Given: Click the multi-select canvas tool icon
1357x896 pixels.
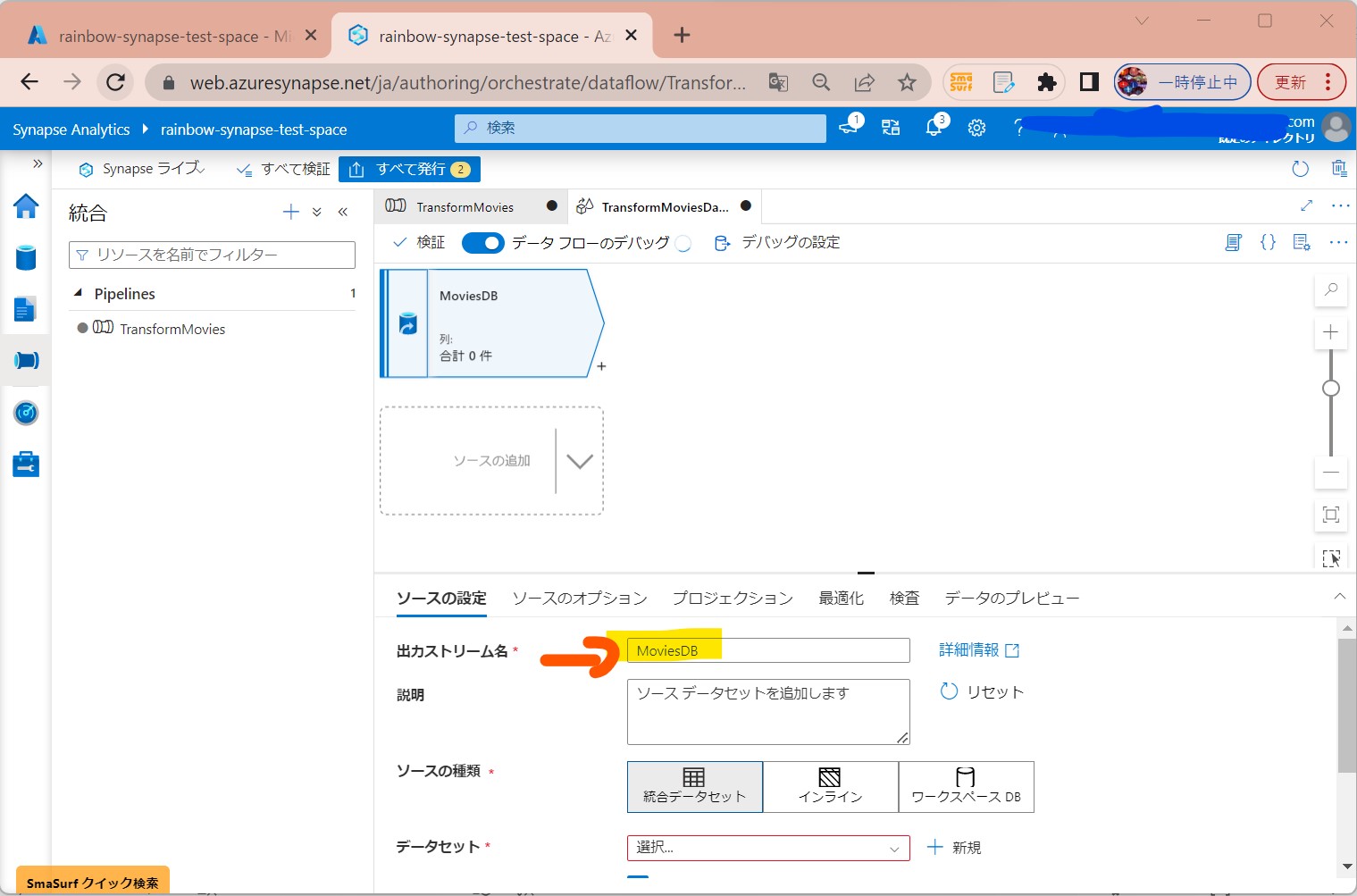Looking at the screenshot, I should point(1331,558).
